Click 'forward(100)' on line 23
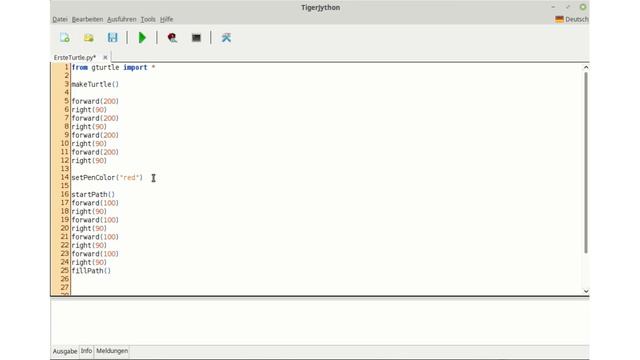This screenshot has height=360, width=640. 95,253
